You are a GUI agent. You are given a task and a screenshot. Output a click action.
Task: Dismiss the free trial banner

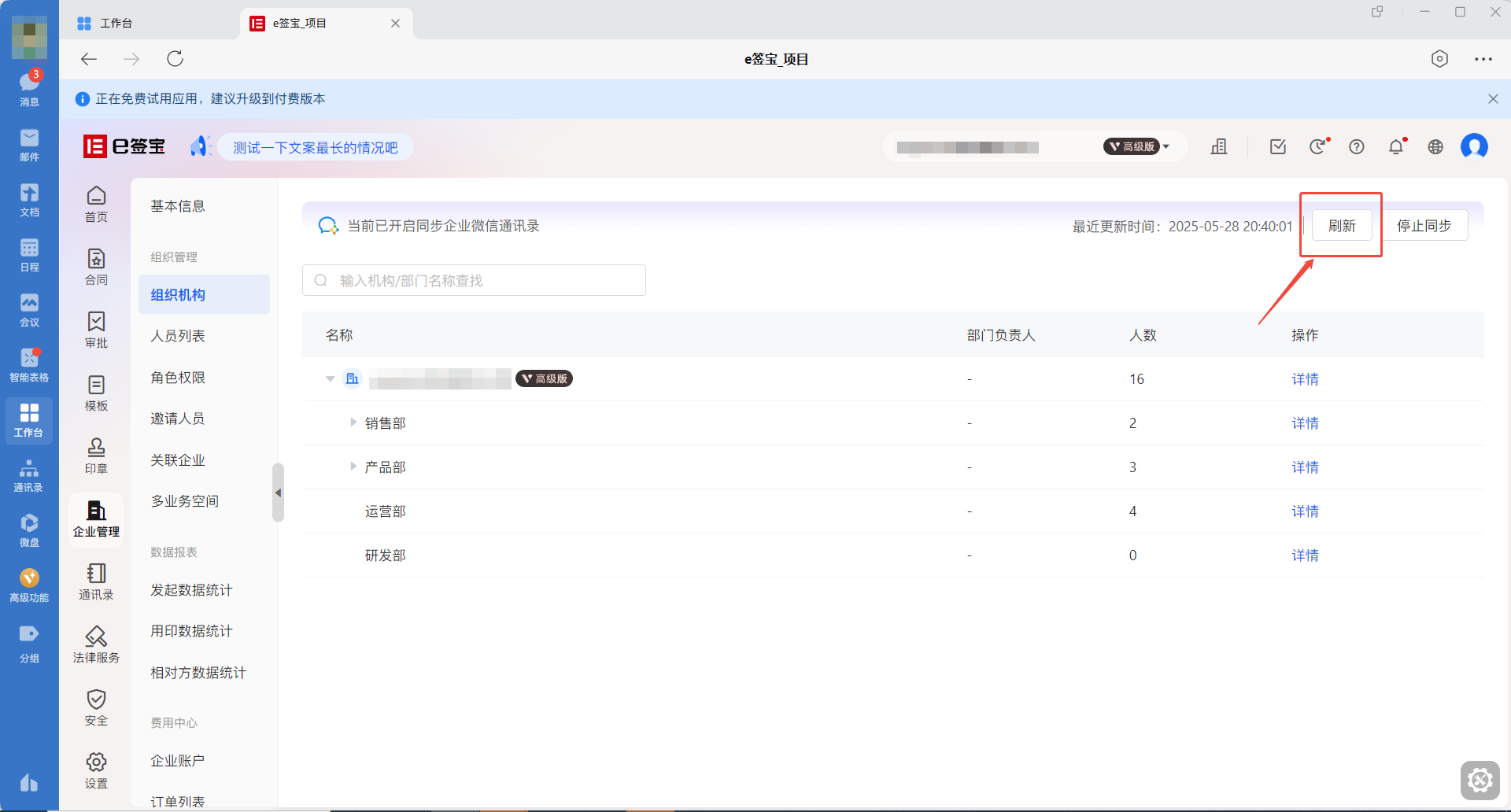point(1493,98)
